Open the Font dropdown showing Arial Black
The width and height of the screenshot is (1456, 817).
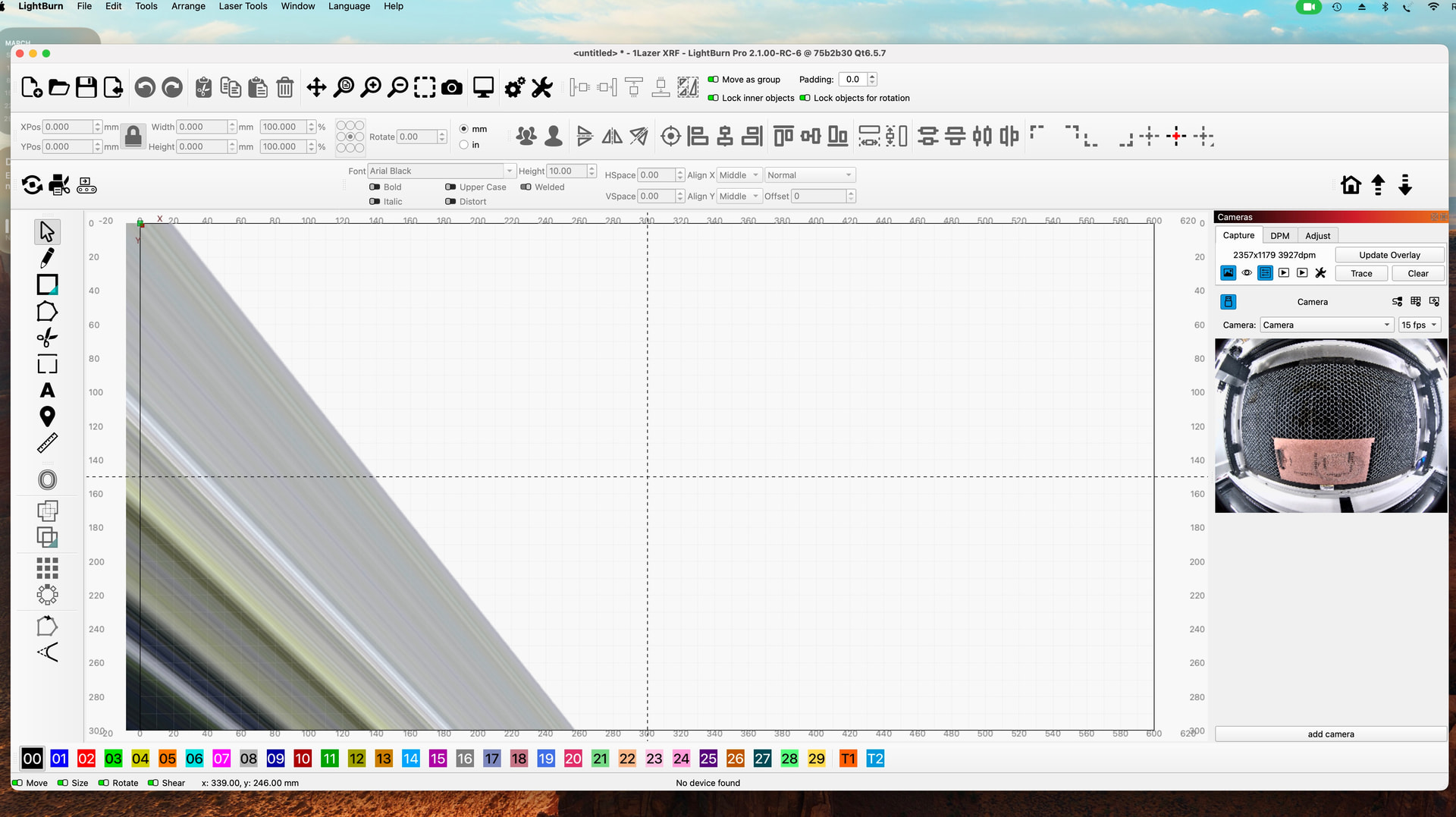pos(441,171)
